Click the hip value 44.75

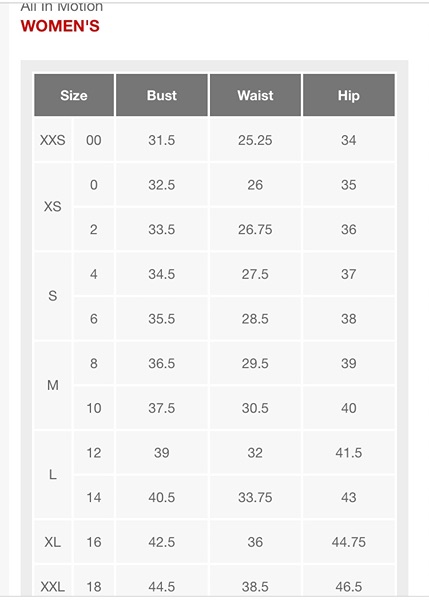pyautogui.click(x=349, y=542)
